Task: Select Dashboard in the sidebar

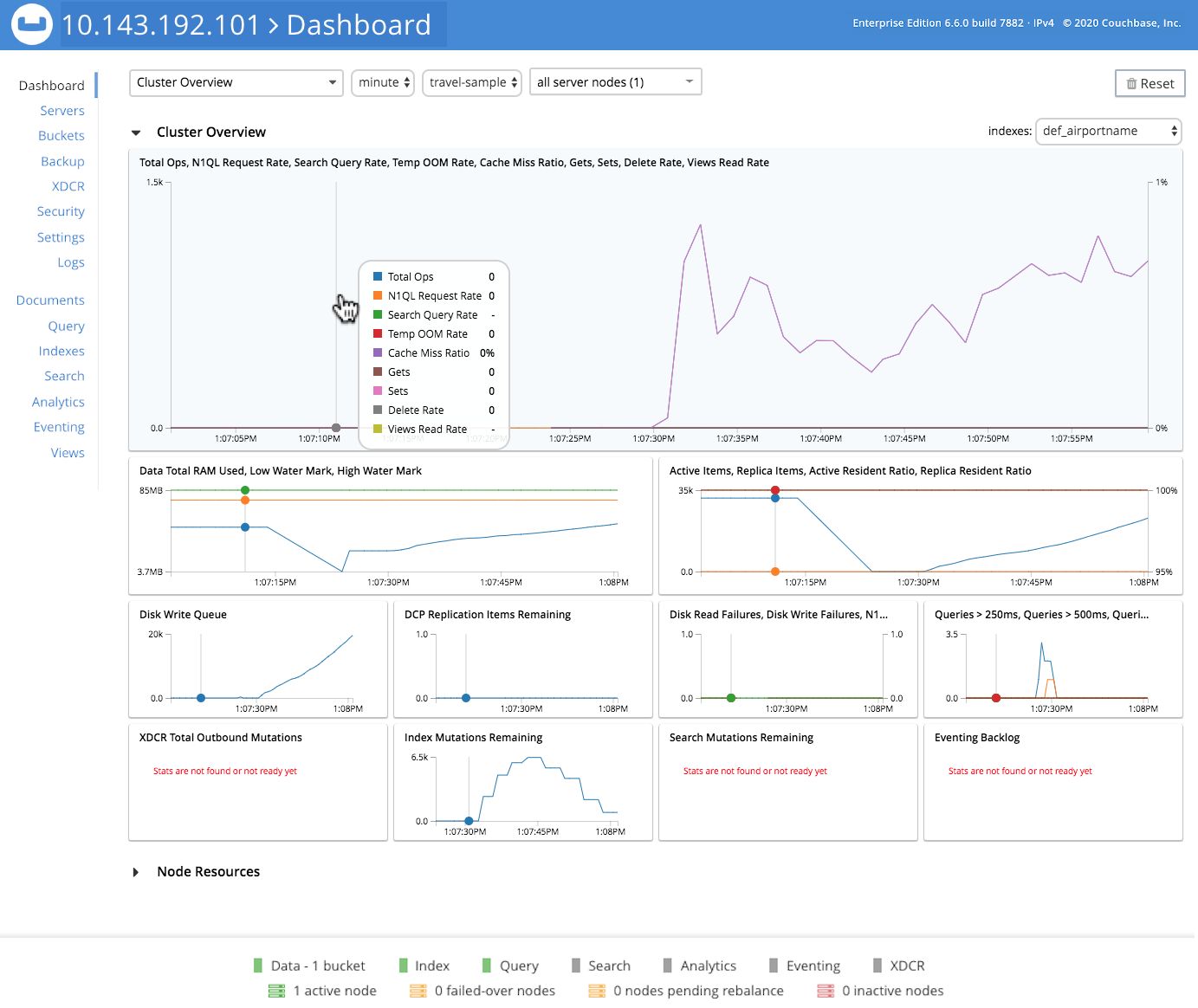Action: (52, 86)
